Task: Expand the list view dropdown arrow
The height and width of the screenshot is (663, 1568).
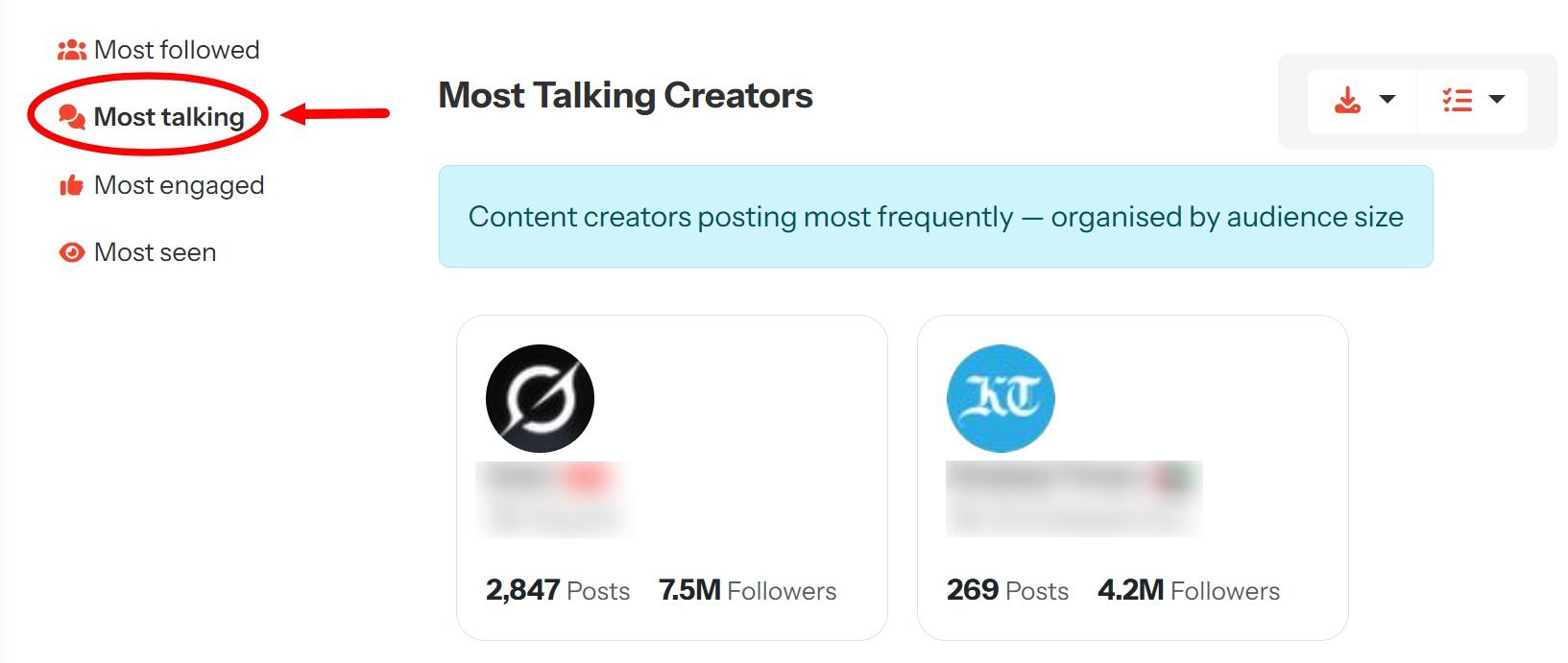Action: [1497, 99]
